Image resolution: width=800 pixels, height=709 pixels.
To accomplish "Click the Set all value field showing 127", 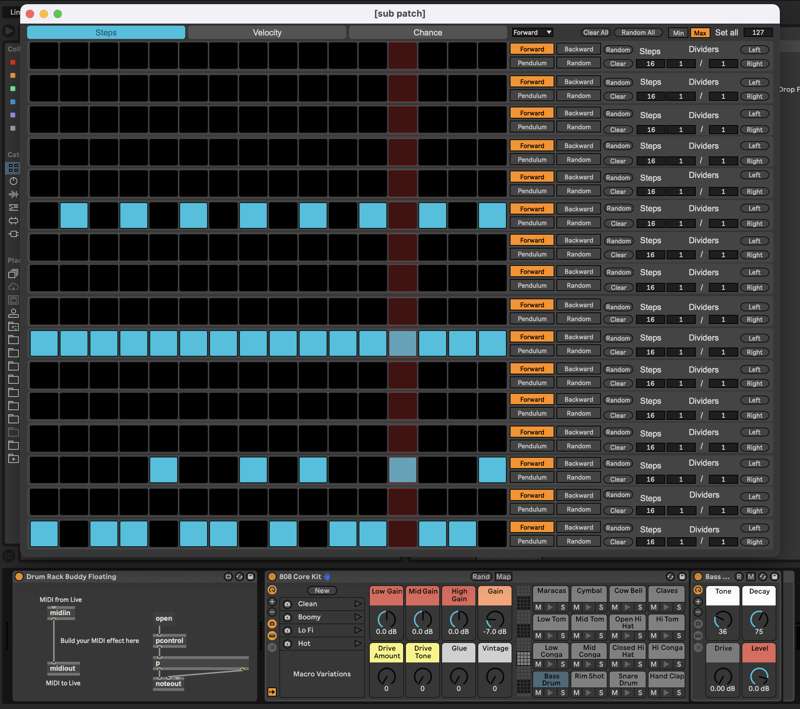I will pyautogui.click(x=758, y=33).
